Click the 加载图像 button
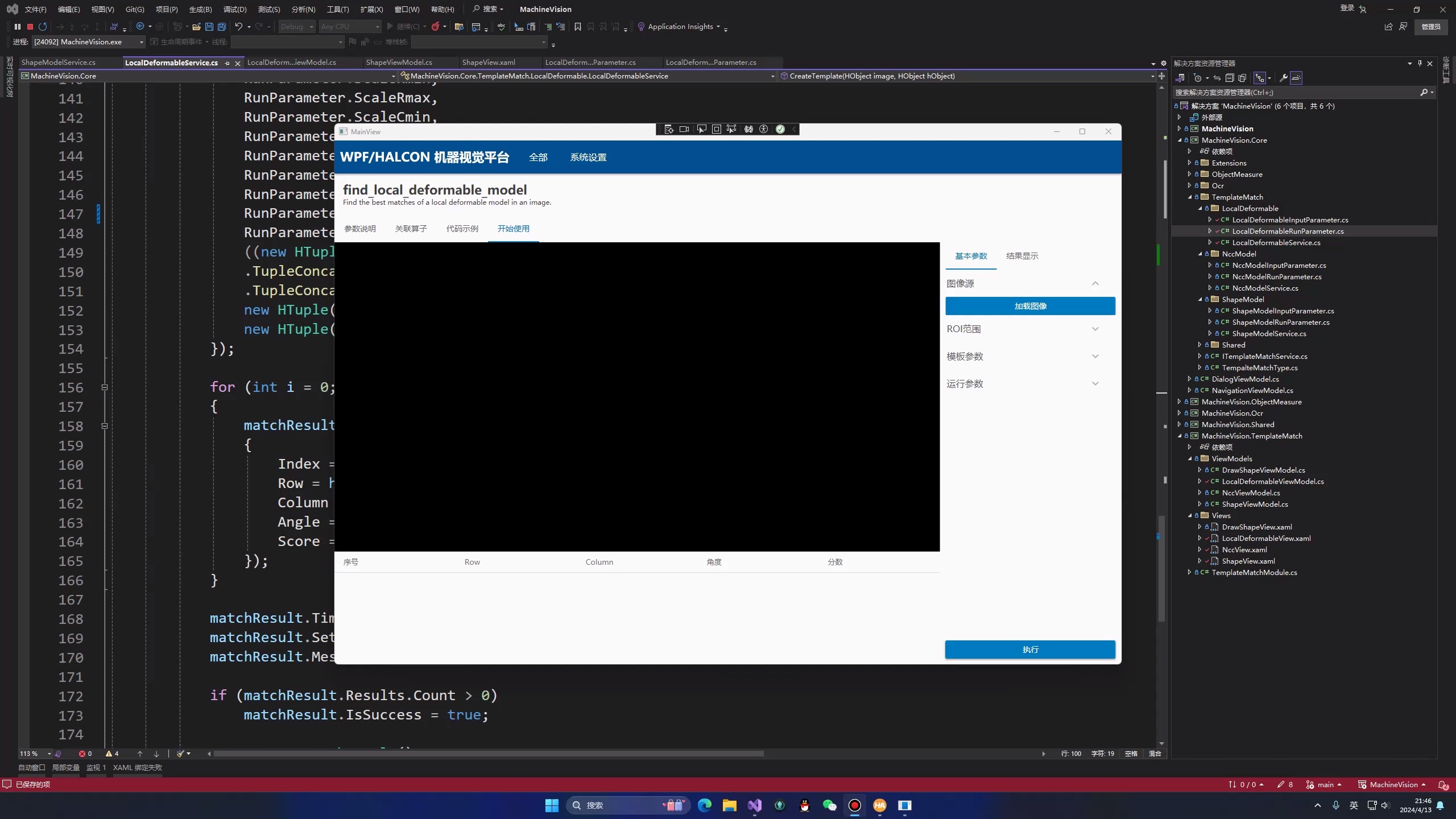Viewport: 1456px width, 819px height. point(1030,306)
